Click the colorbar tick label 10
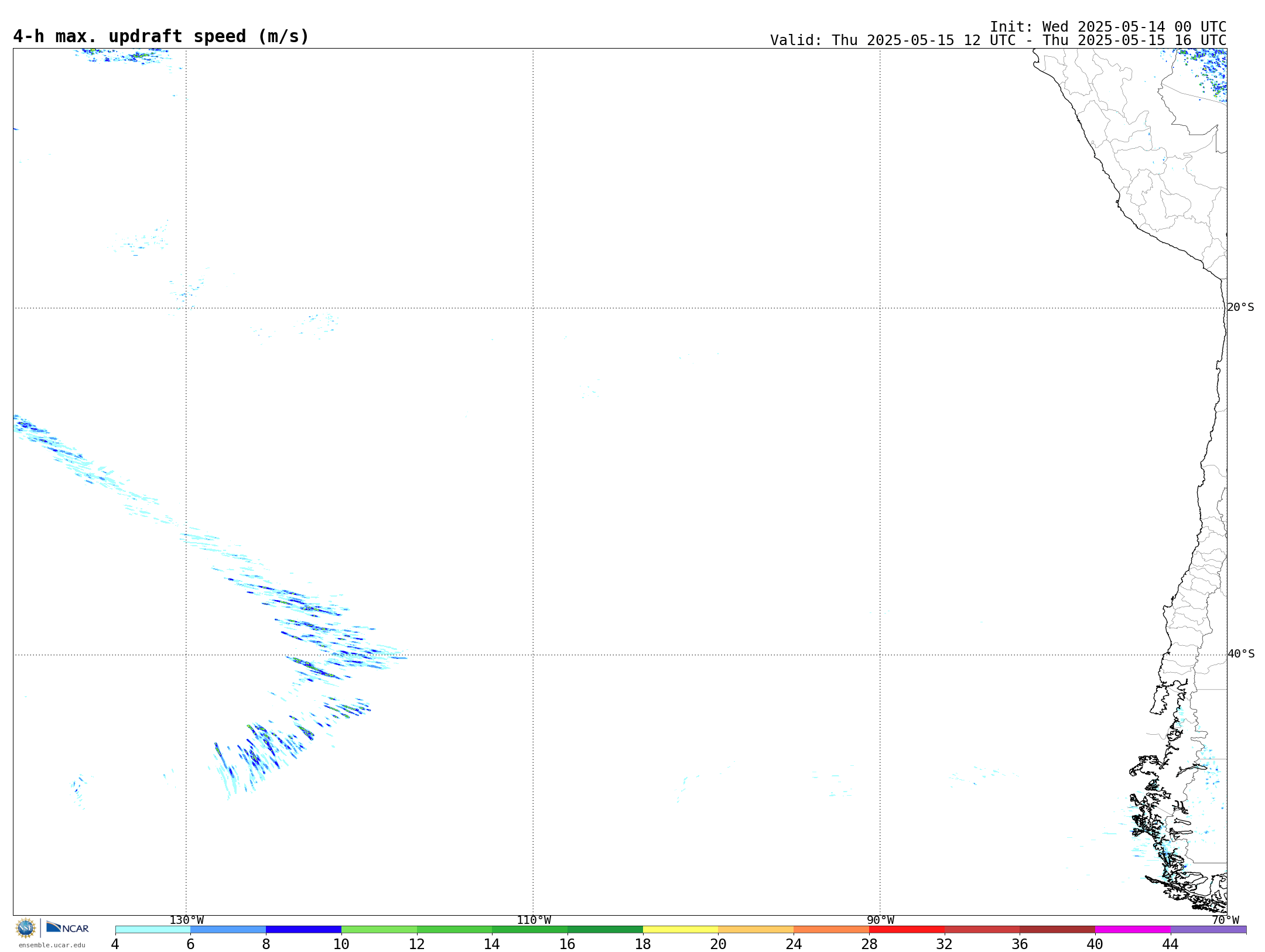 point(341,944)
